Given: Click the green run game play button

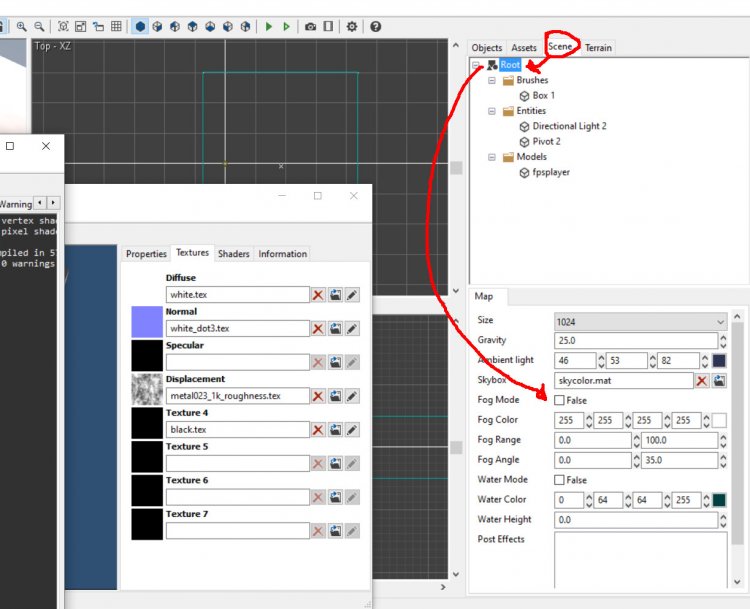Looking at the screenshot, I should coord(269,27).
